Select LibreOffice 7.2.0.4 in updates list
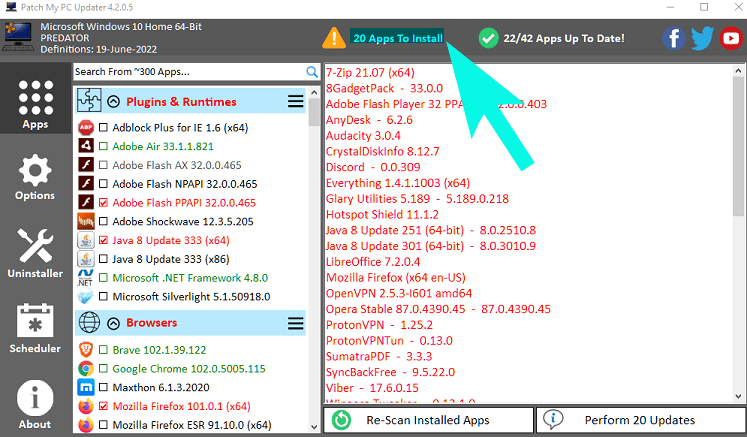747x437 pixels. point(373,262)
